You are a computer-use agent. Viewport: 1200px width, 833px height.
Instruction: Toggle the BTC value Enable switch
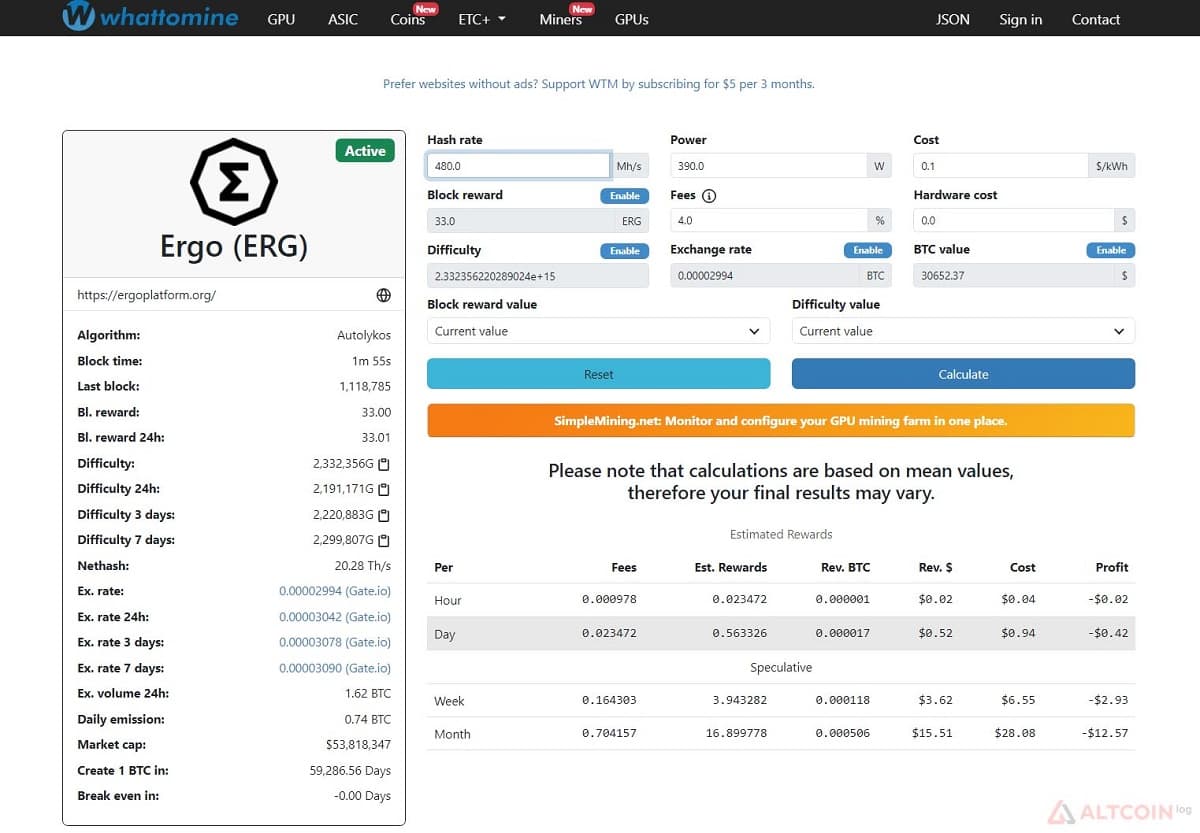click(1111, 250)
